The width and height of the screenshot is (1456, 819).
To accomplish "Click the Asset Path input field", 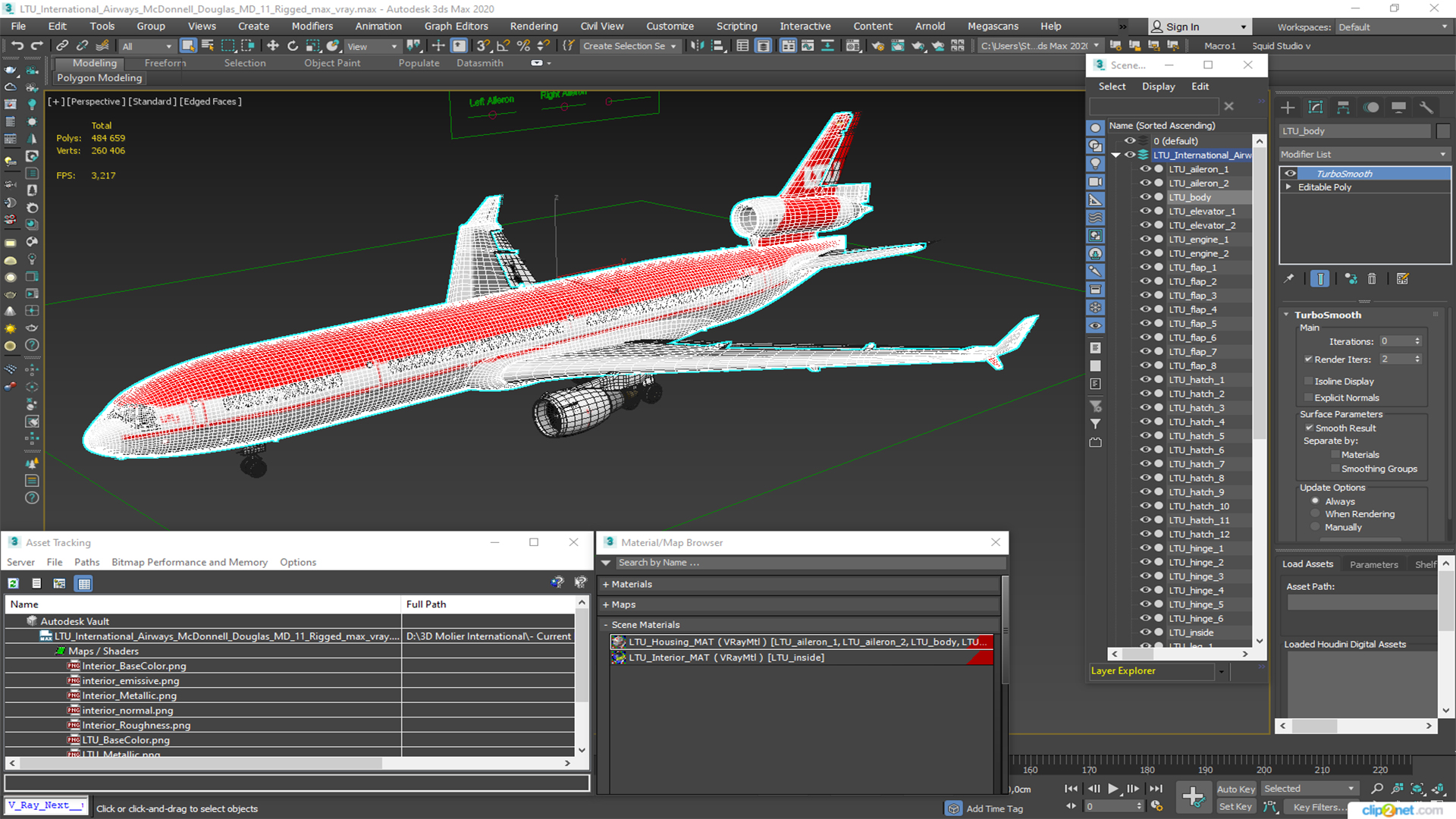I will 1362,602.
